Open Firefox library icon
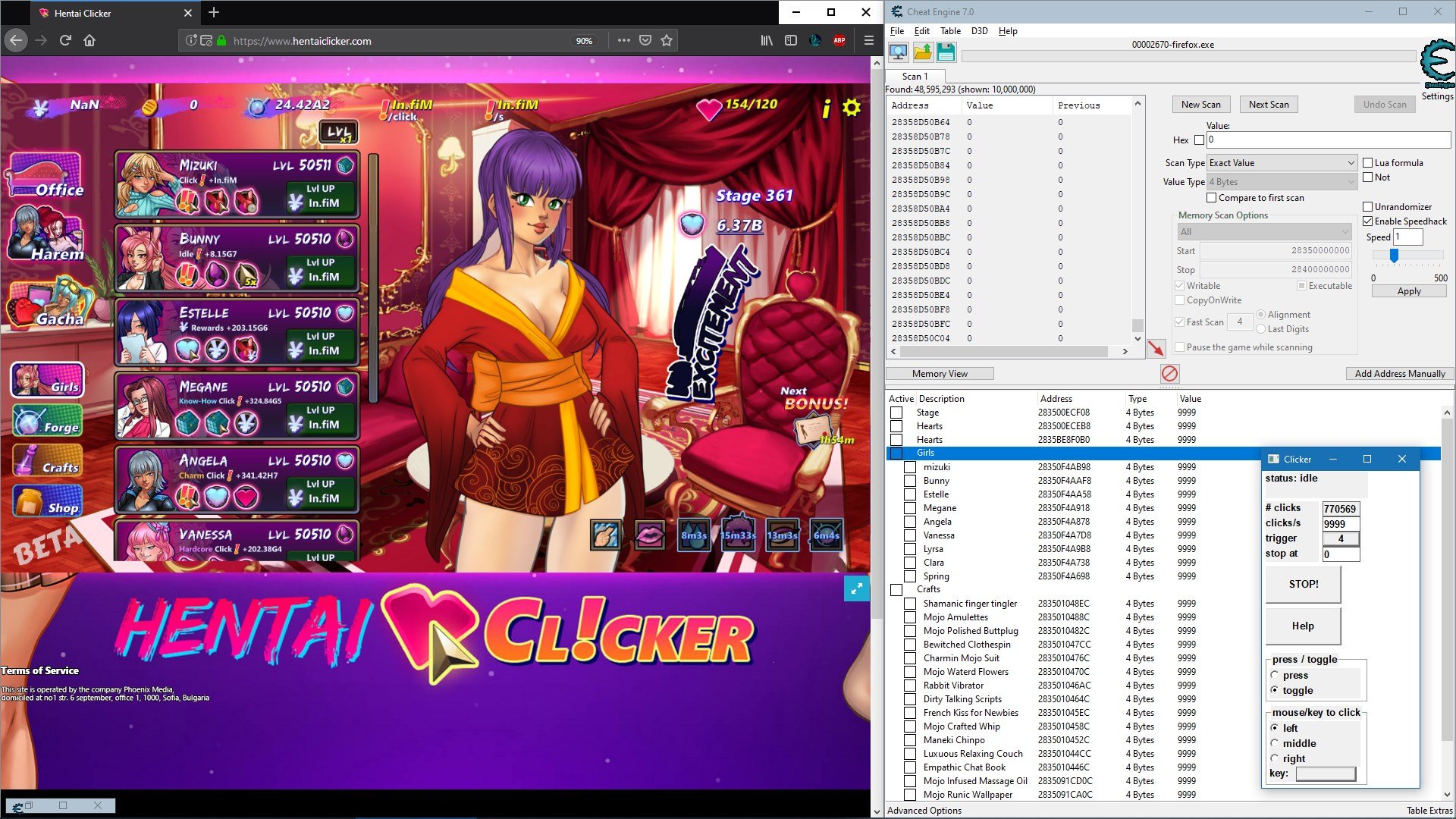1456x819 pixels. pyautogui.click(x=767, y=40)
